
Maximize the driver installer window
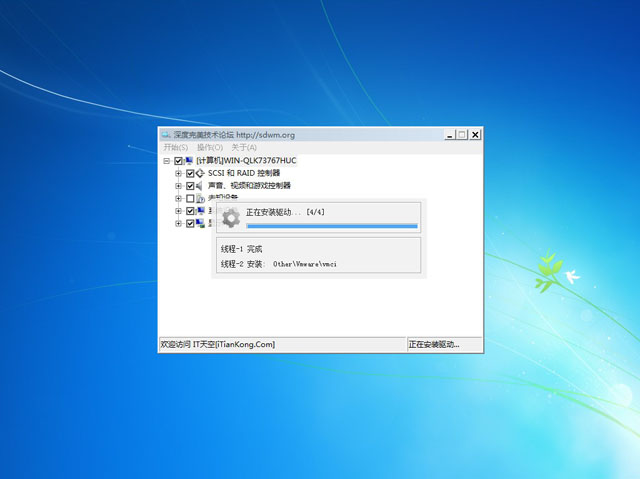click(462, 135)
